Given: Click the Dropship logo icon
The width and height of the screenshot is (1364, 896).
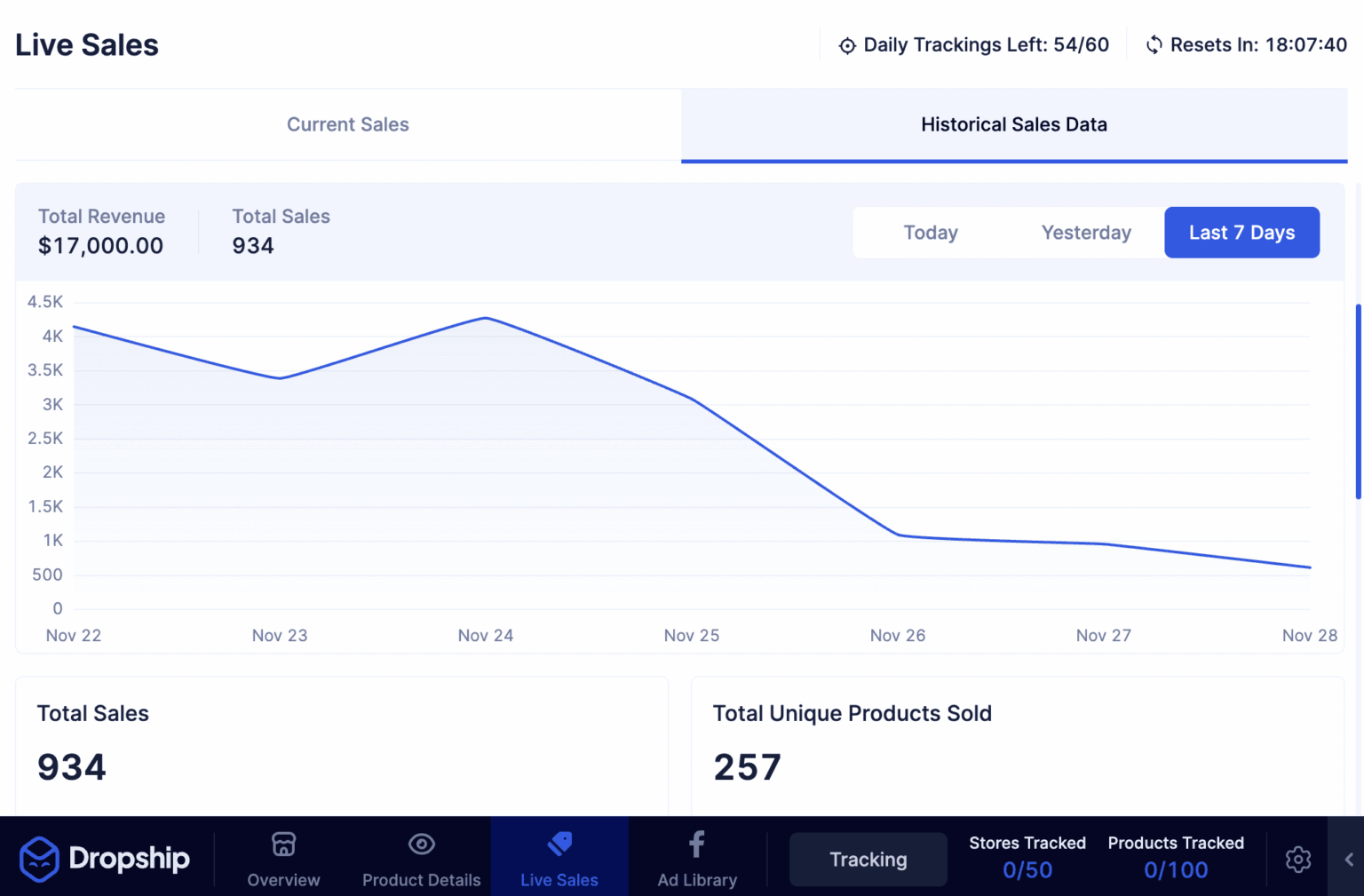Looking at the screenshot, I should [x=39, y=859].
